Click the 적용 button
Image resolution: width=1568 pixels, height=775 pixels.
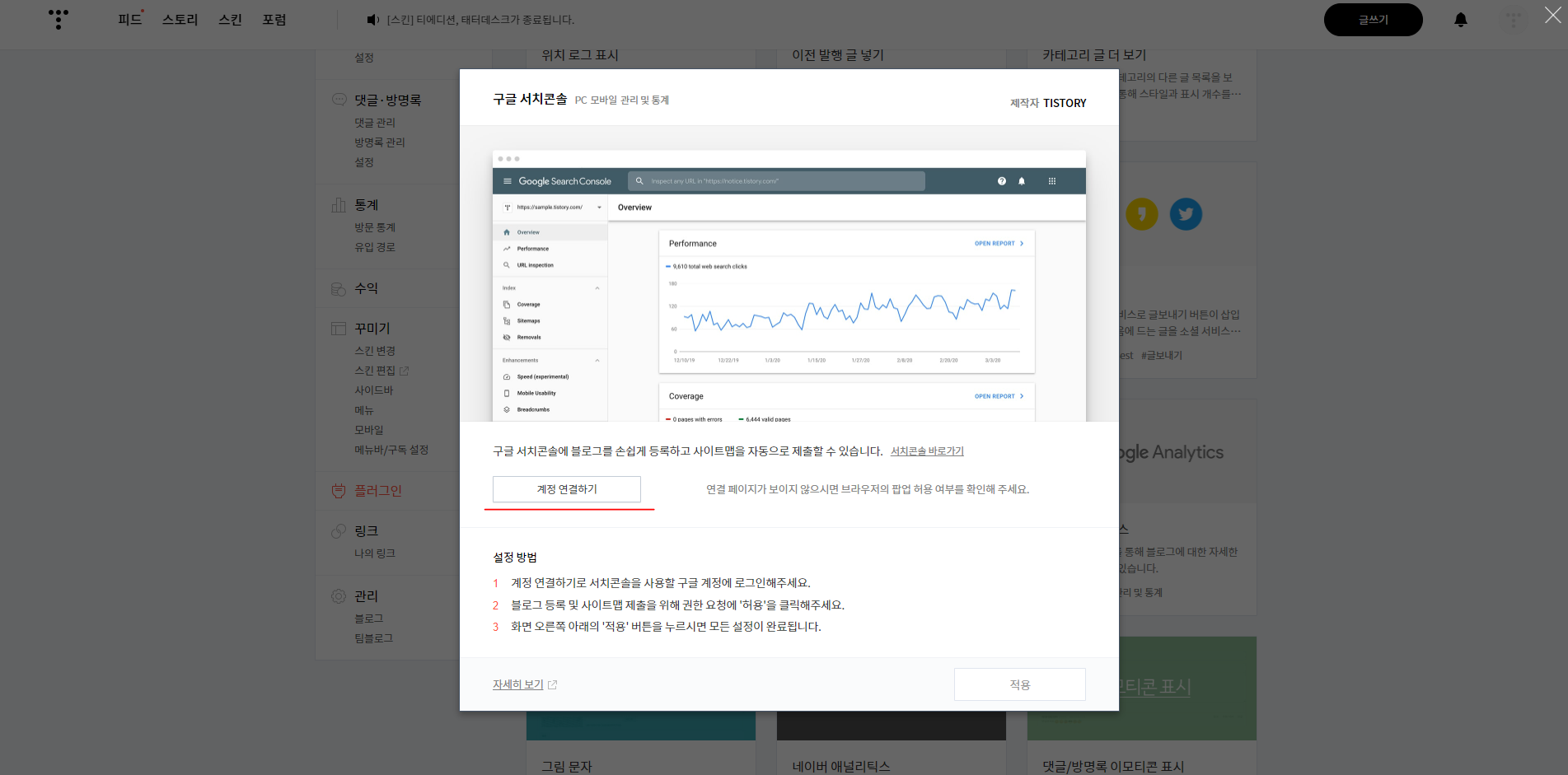coord(1019,684)
